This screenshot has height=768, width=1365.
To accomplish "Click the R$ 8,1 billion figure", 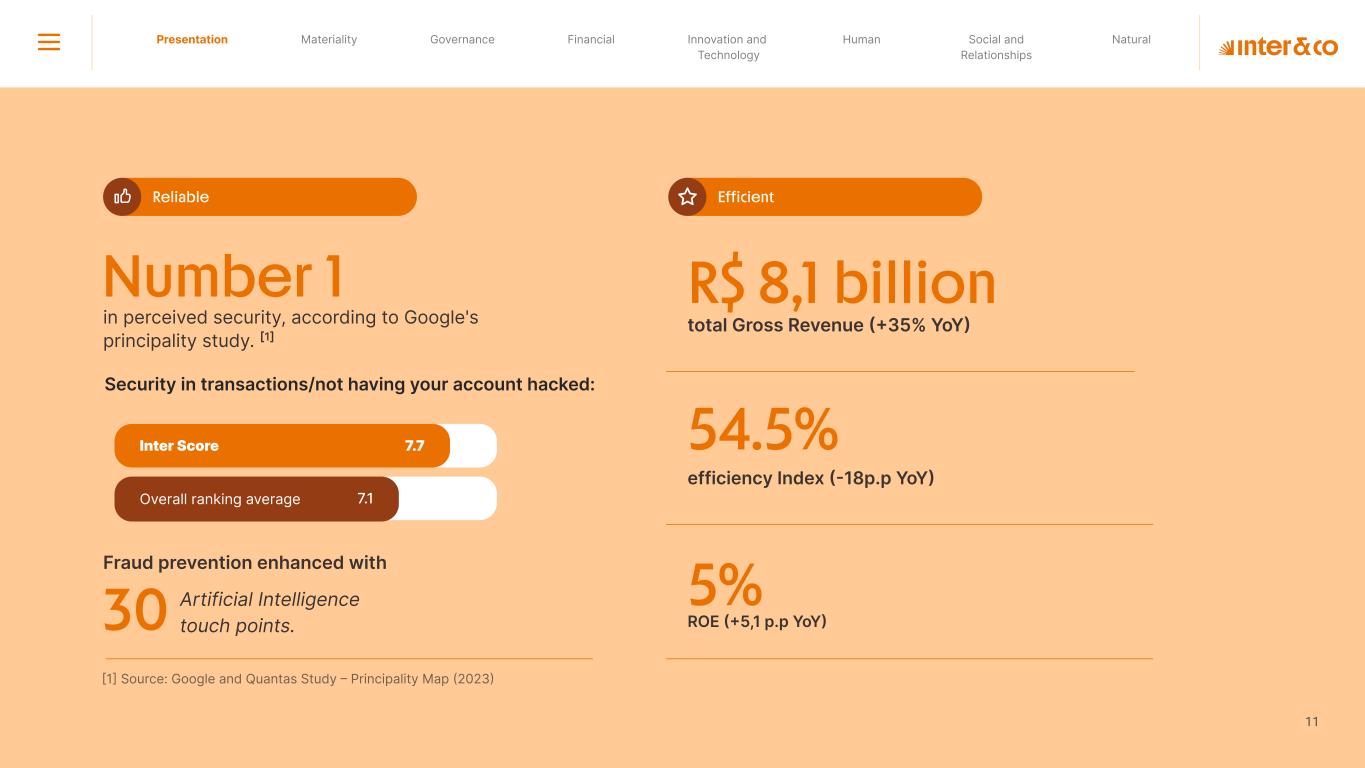I will pyautogui.click(x=841, y=283).
